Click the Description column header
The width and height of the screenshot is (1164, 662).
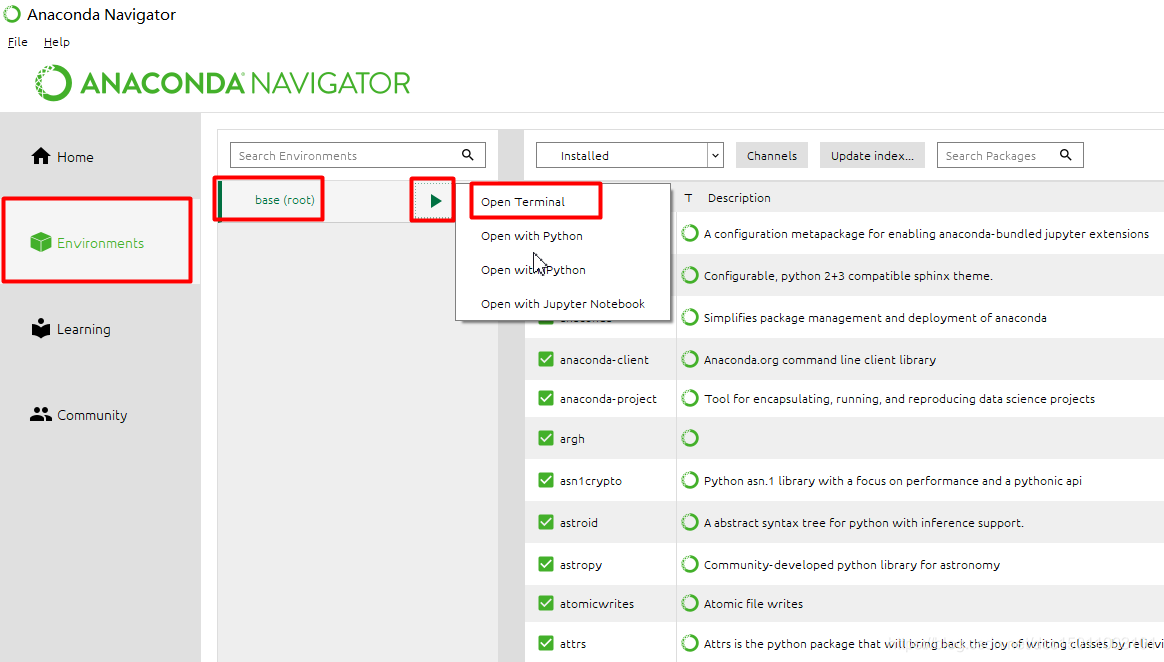(x=739, y=198)
